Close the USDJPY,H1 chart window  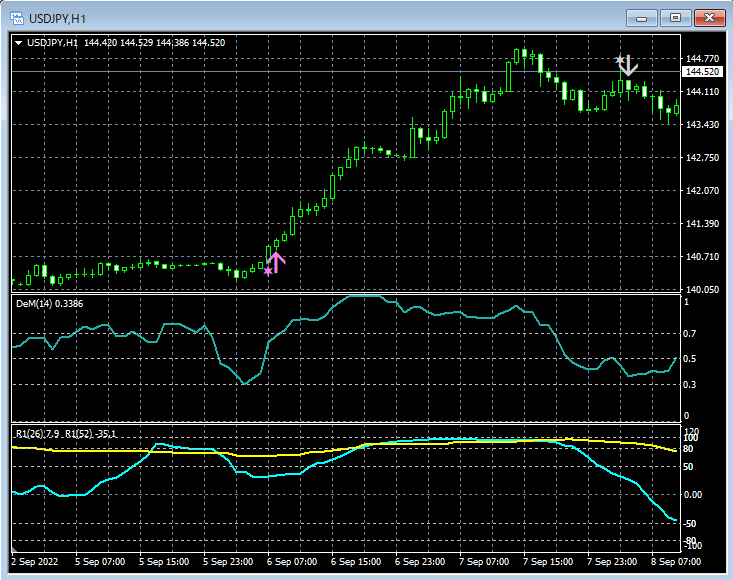click(711, 17)
